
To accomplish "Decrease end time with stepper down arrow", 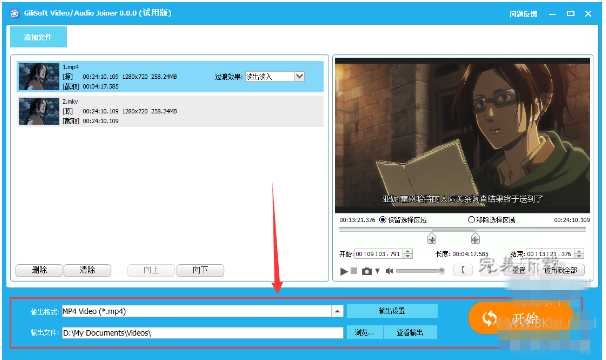I will pos(579,256).
